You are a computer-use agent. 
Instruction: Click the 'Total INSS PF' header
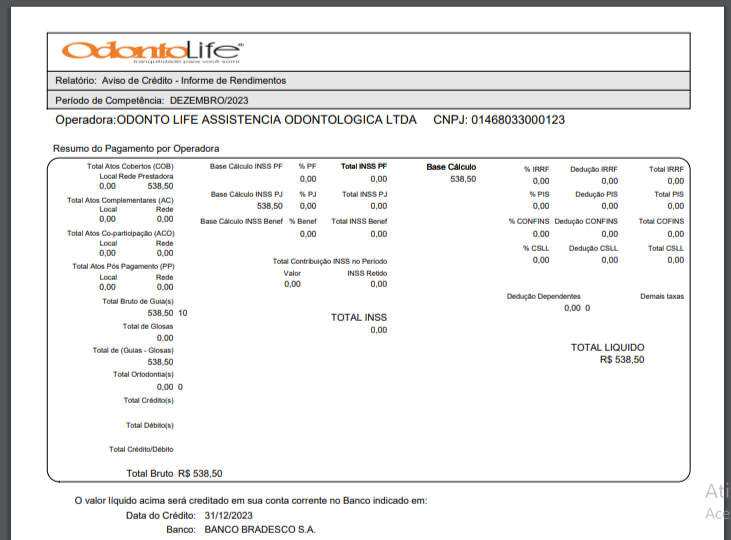tap(364, 166)
